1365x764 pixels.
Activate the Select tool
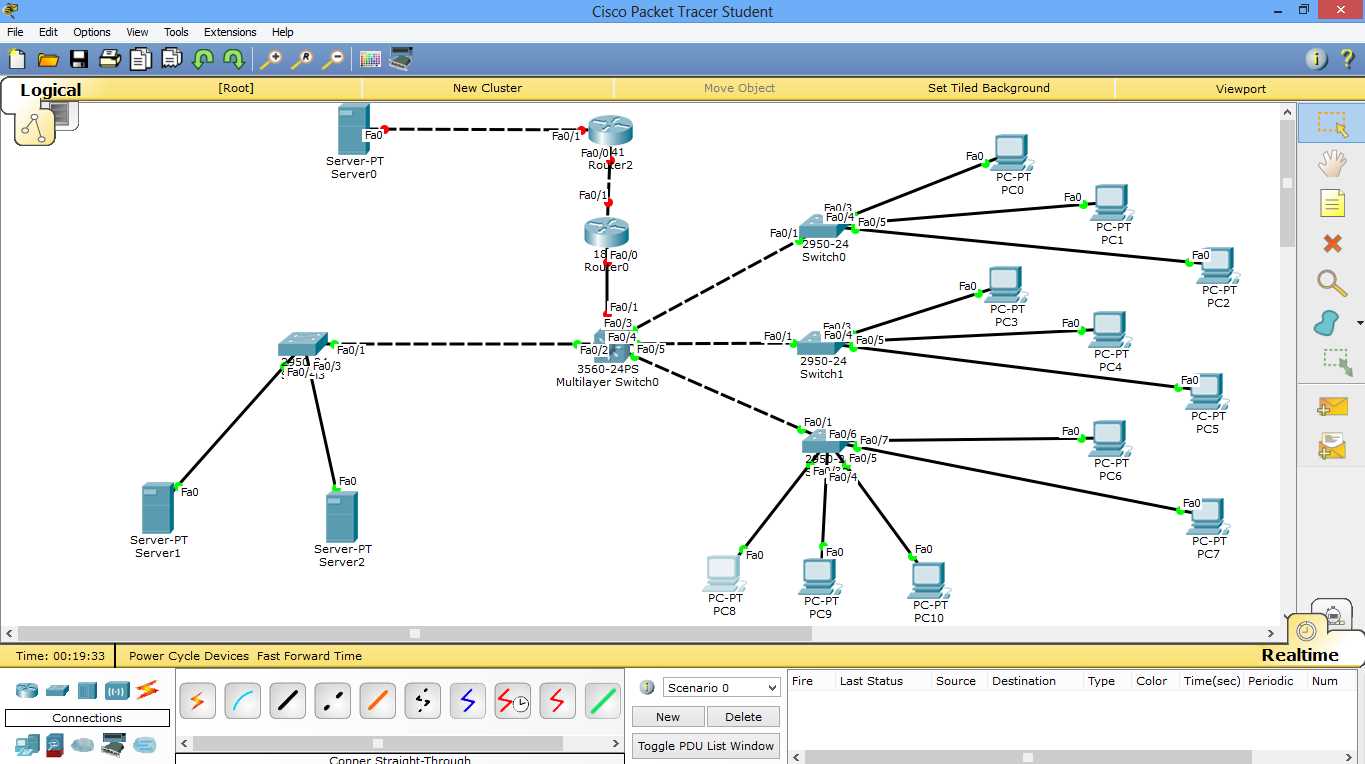coord(1331,123)
